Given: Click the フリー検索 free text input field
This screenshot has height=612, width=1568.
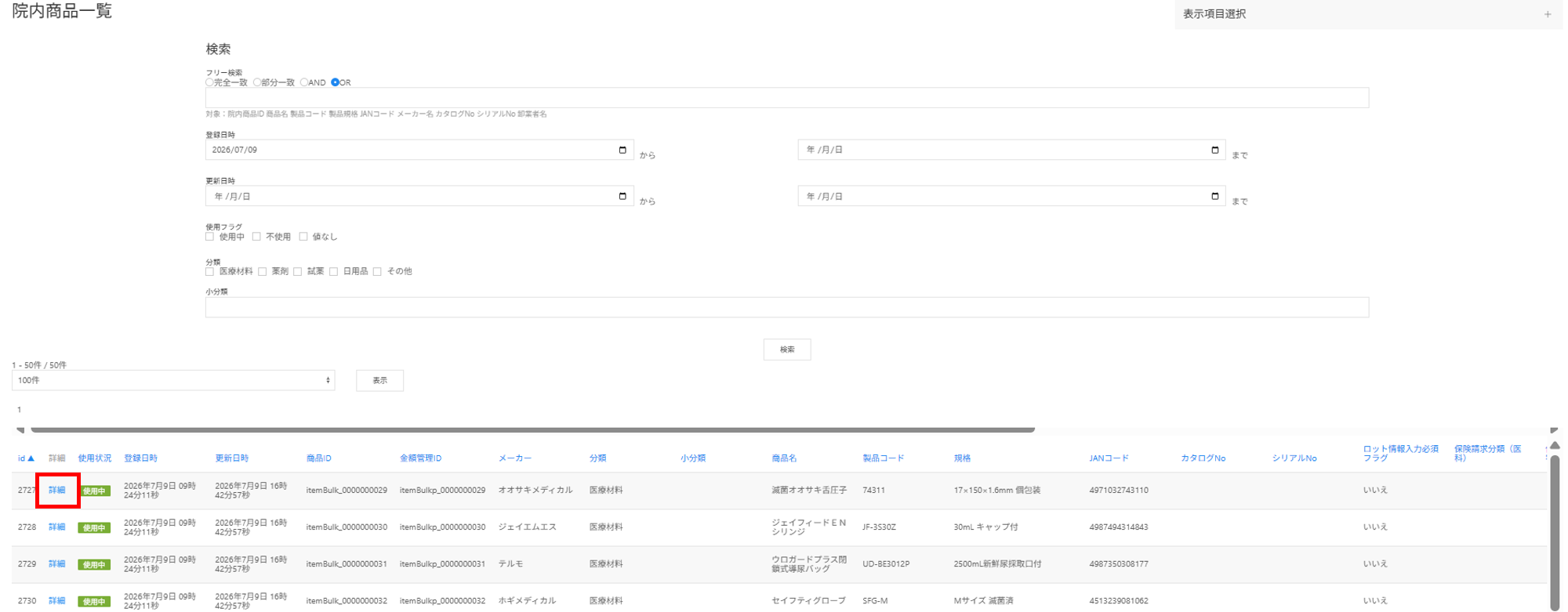Looking at the screenshot, I should pos(787,98).
